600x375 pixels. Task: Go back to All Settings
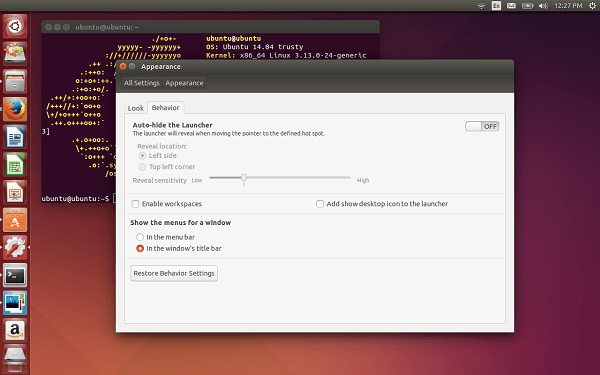click(142, 83)
